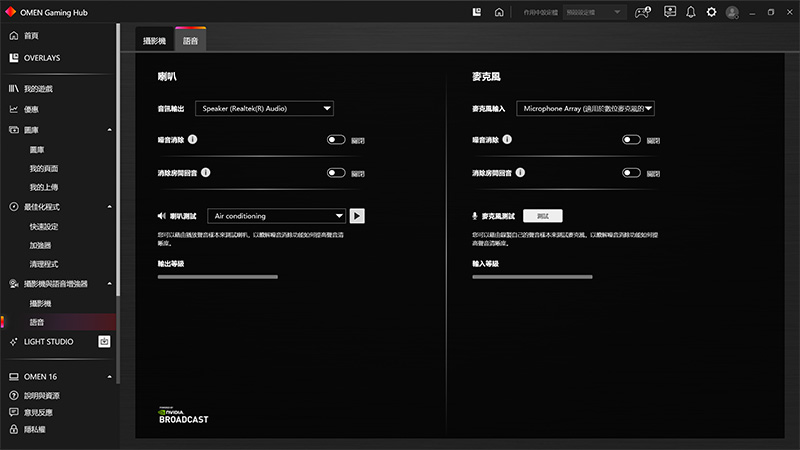This screenshot has height=450, width=800.
Task: Collapse the 最佳化程式 section chevron
Action: tap(109, 207)
